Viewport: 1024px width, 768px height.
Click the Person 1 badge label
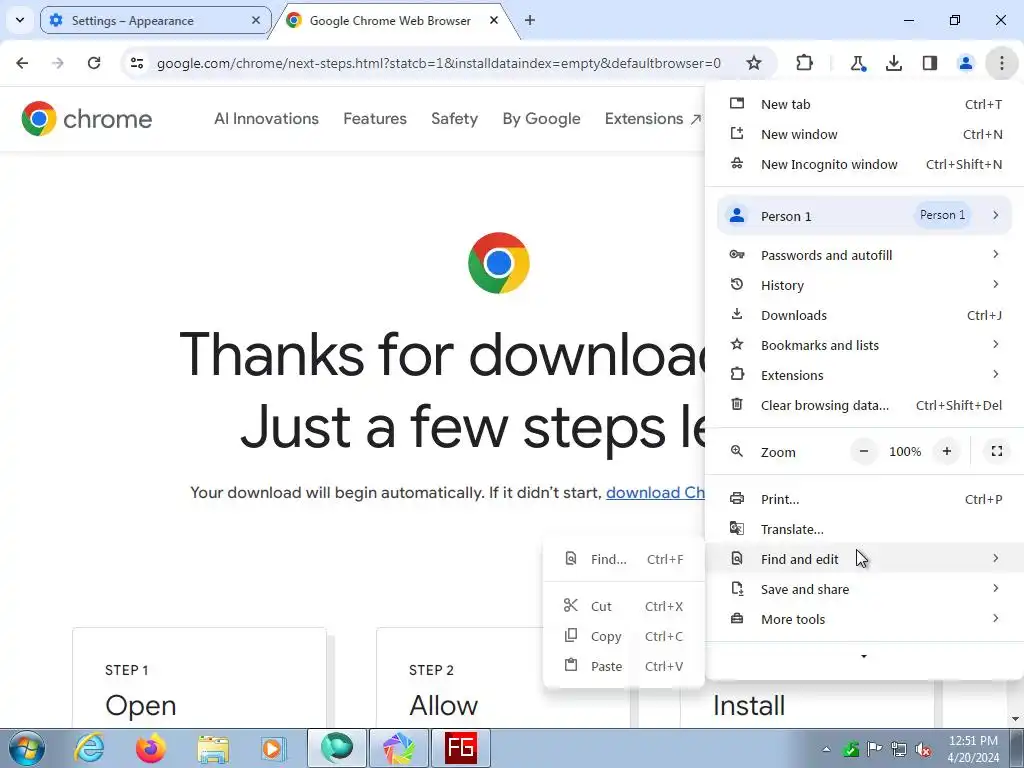click(942, 215)
